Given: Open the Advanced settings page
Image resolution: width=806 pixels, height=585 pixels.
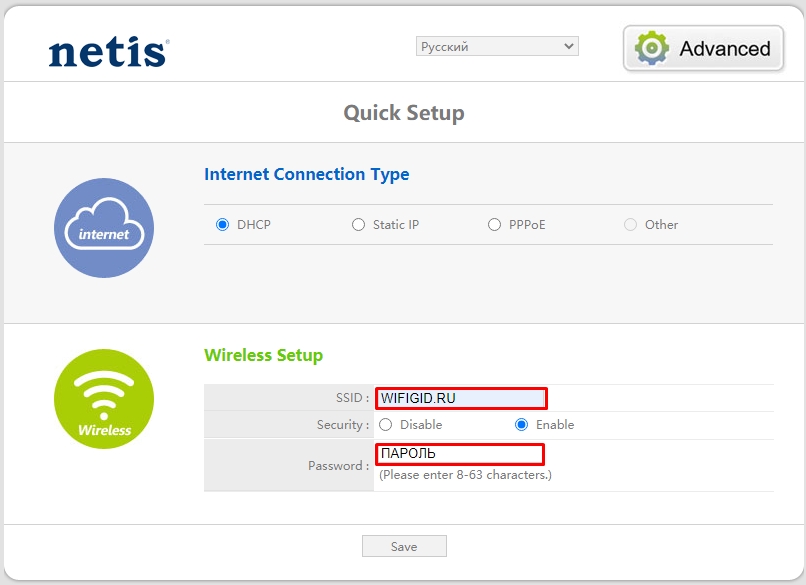Looking at the screenshot, I should (x=704, y=49).
